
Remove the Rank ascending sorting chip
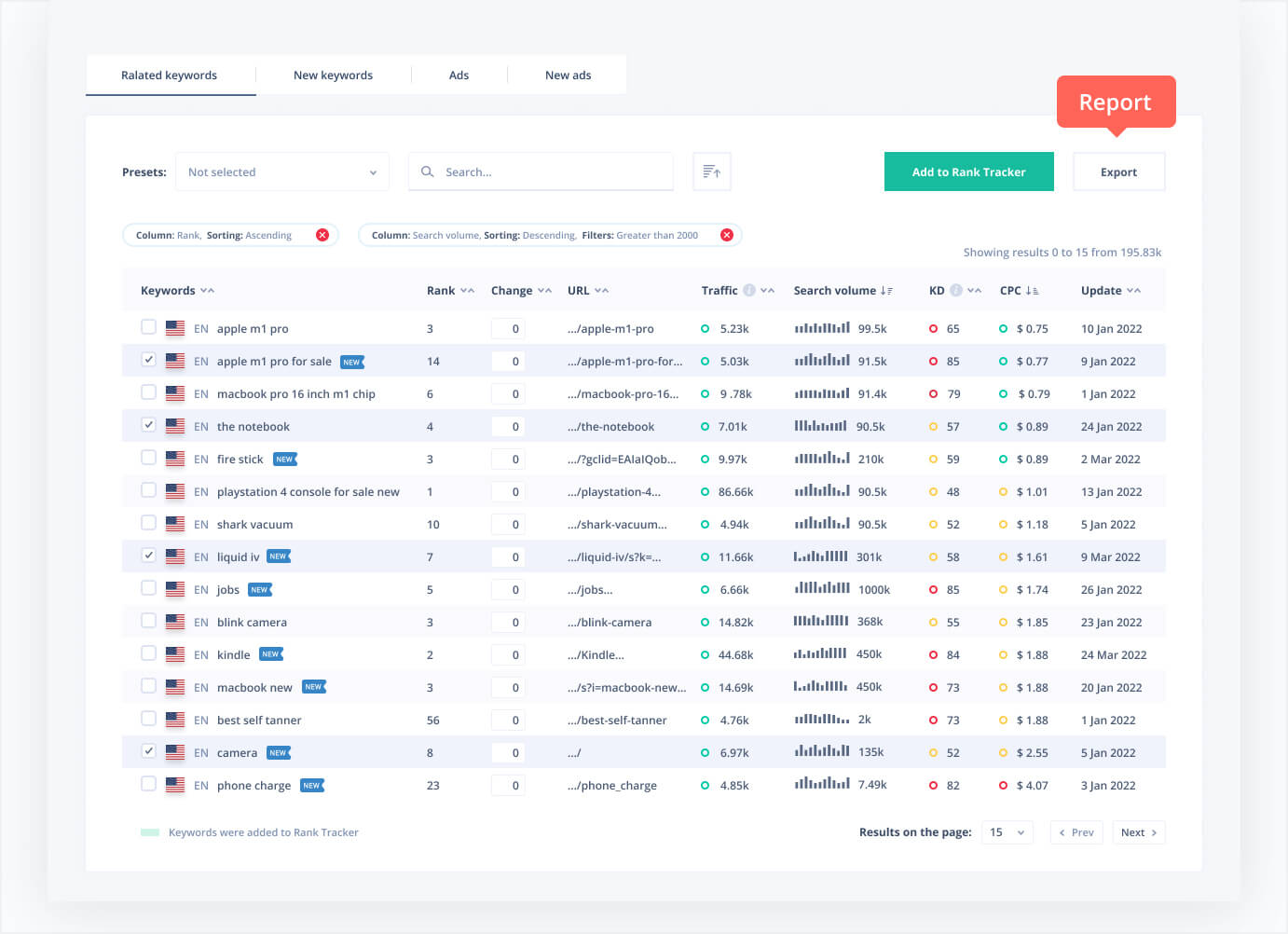322,235
